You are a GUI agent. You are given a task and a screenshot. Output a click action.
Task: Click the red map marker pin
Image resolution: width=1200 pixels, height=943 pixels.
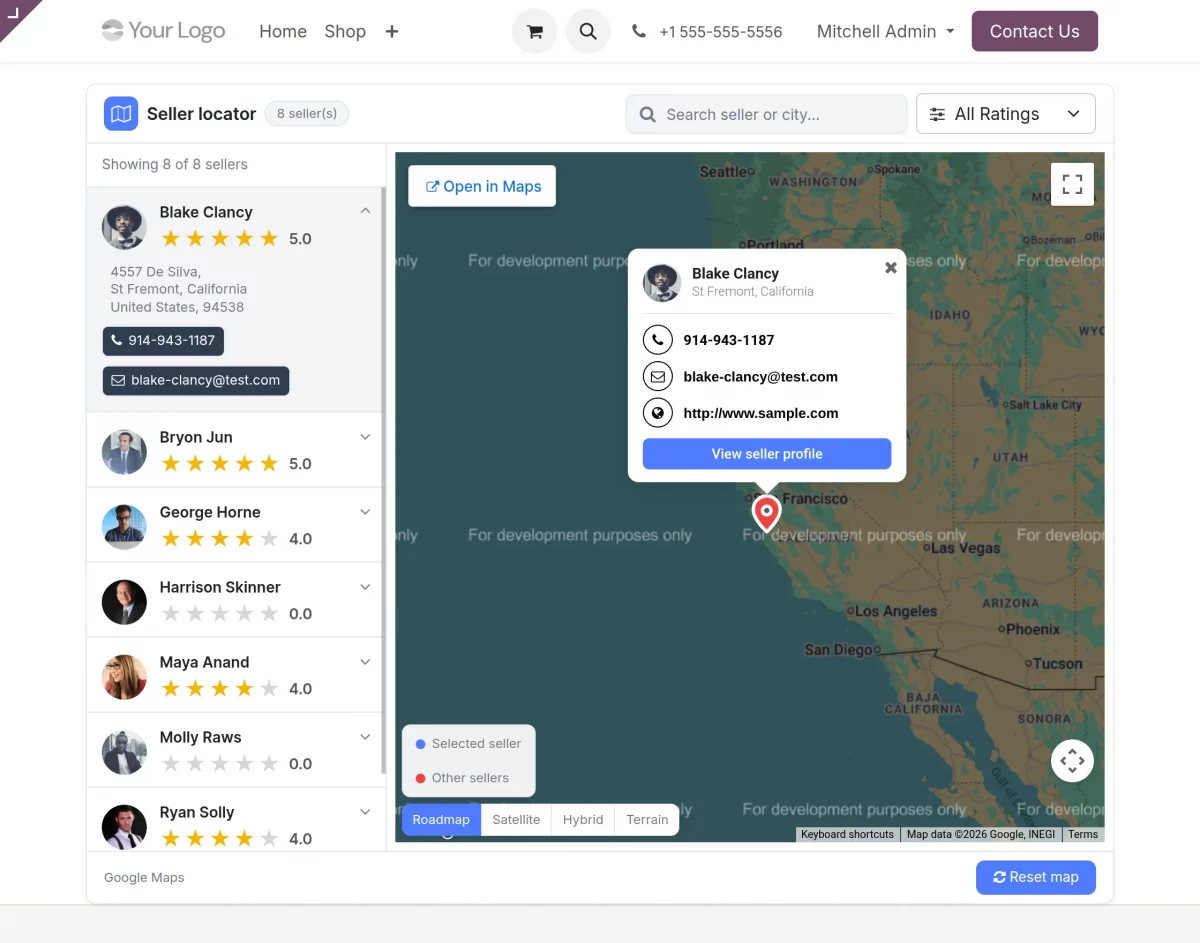click(x=766, y=512)
